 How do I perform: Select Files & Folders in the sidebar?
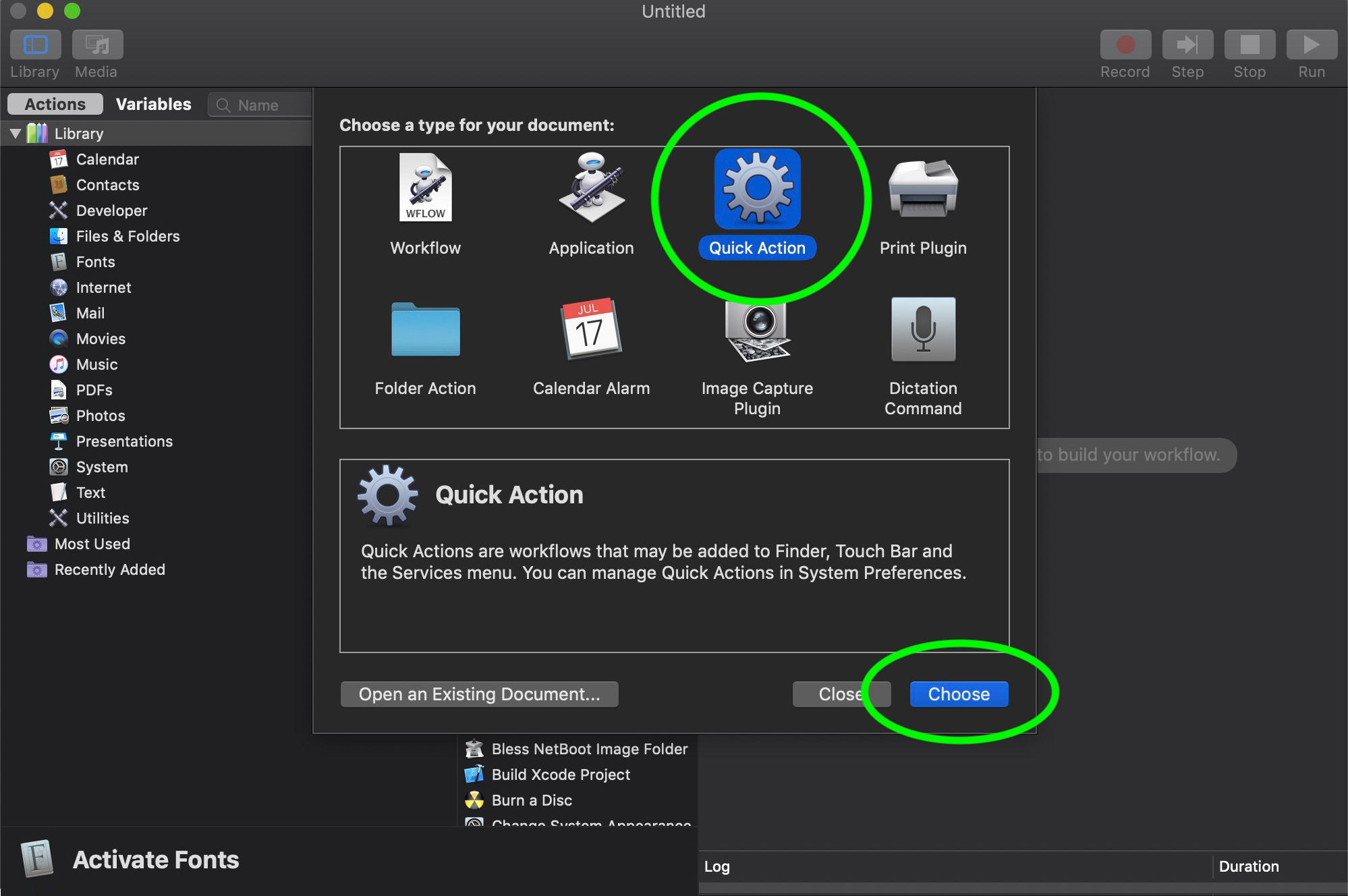(127, 236)
